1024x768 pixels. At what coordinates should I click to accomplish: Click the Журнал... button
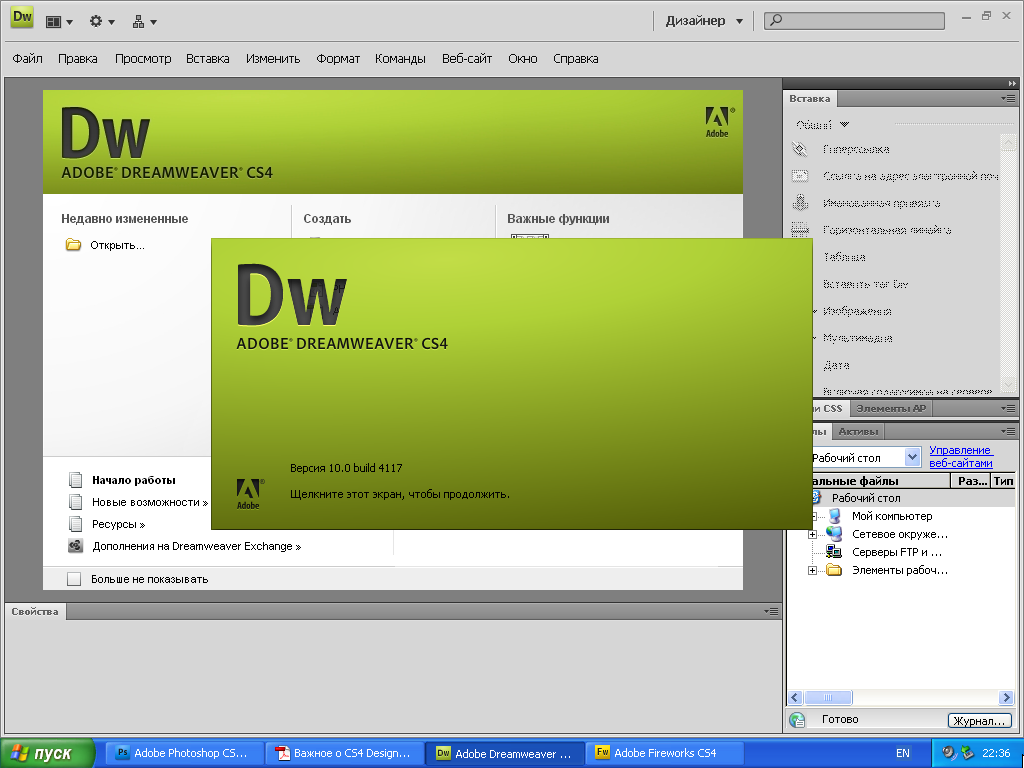point(980,720)
